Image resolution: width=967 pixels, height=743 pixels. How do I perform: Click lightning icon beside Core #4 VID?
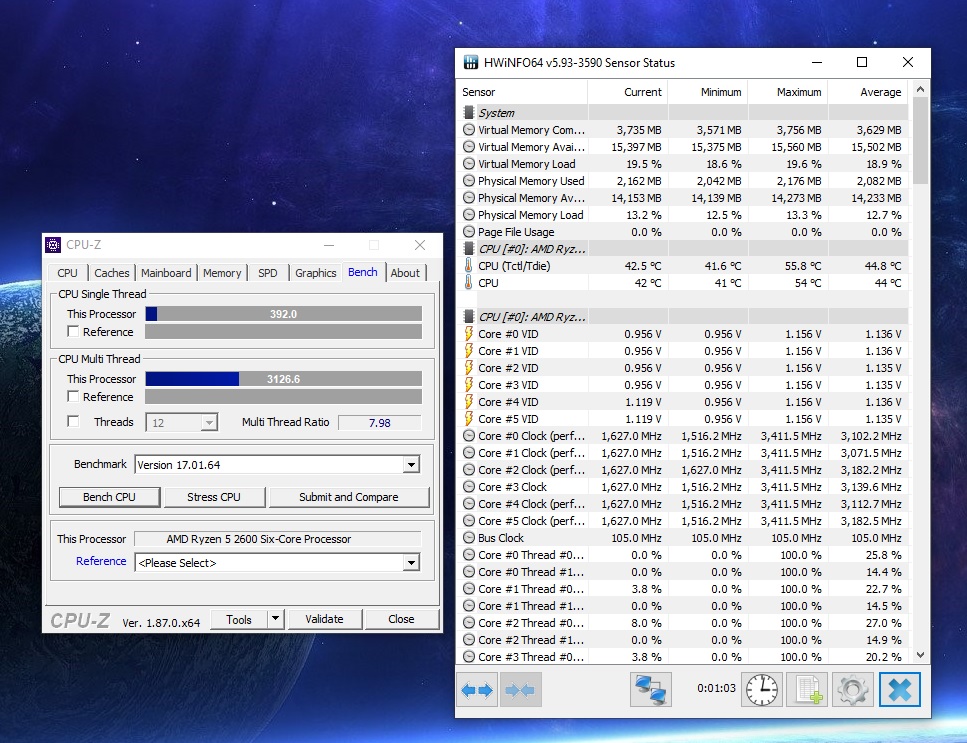pyautogui.click(x=469, y=401)
